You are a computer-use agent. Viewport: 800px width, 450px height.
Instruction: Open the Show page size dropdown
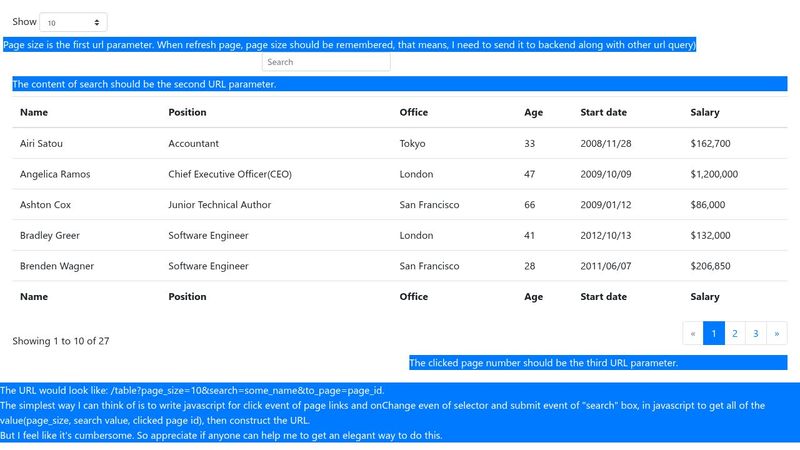coord(73,22)
